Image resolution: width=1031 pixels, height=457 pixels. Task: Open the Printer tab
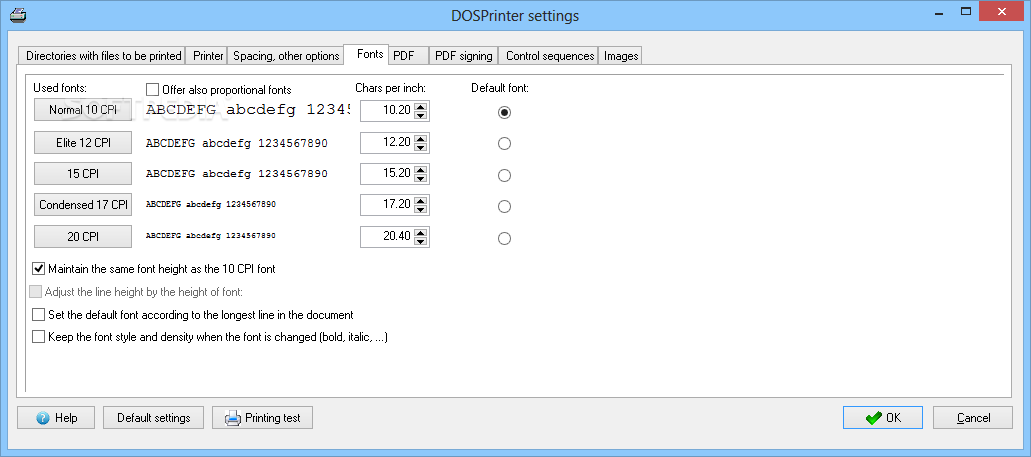pyautogui.click(x=208, y=56)
